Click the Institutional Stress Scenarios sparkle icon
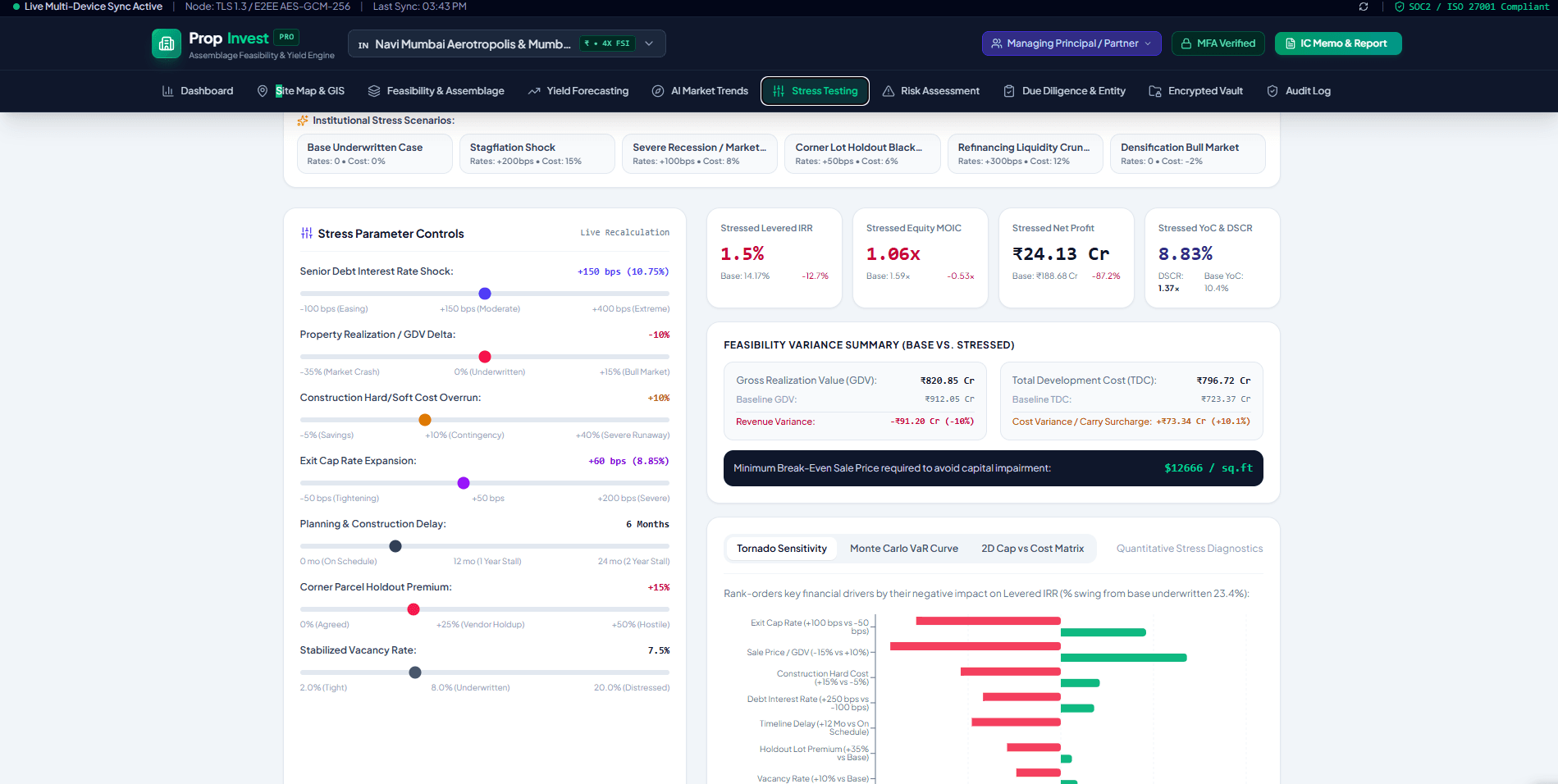Screen dimensions: 1558x784 (303, 121)
